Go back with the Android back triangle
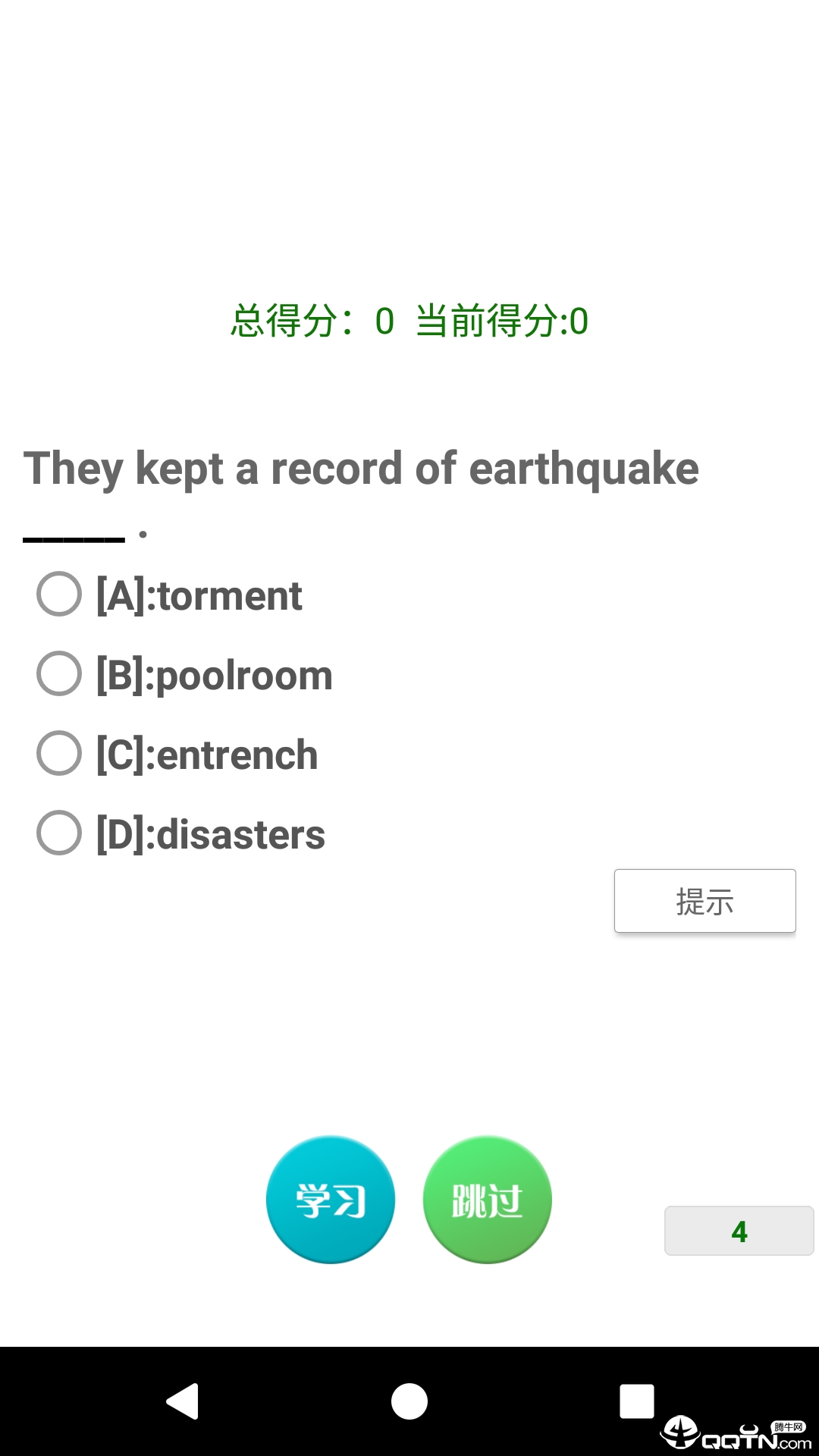The width and height of the screenshot is (819, 1456). click(x=183, y=1401)
